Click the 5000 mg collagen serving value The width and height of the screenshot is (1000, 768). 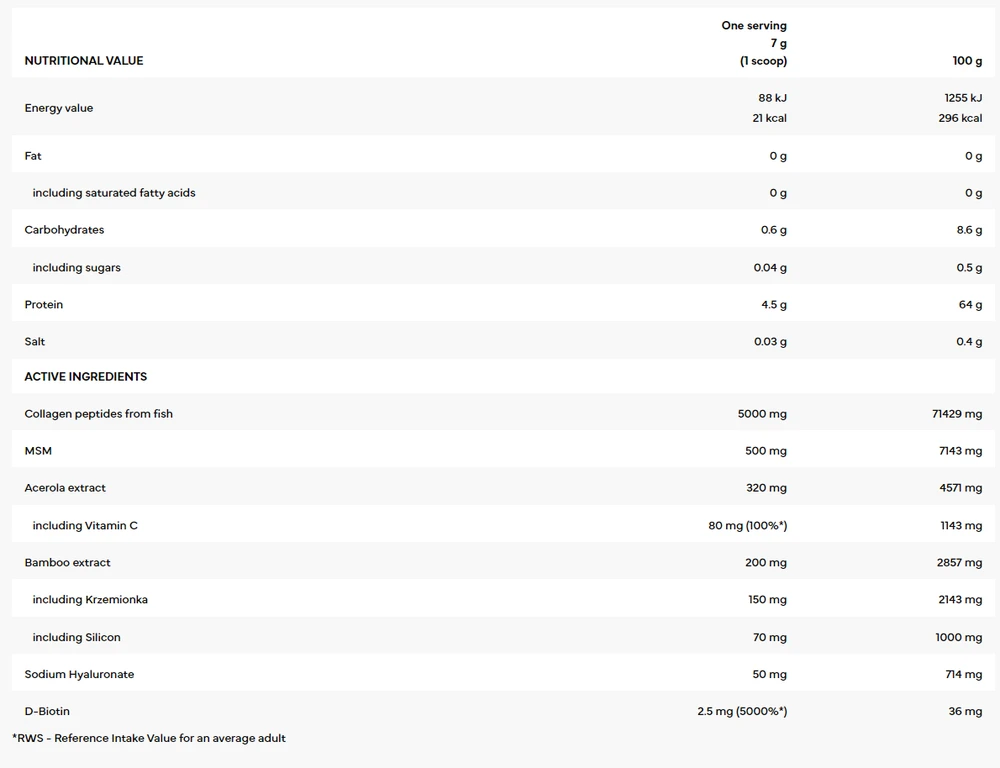(x=762, y=413)
